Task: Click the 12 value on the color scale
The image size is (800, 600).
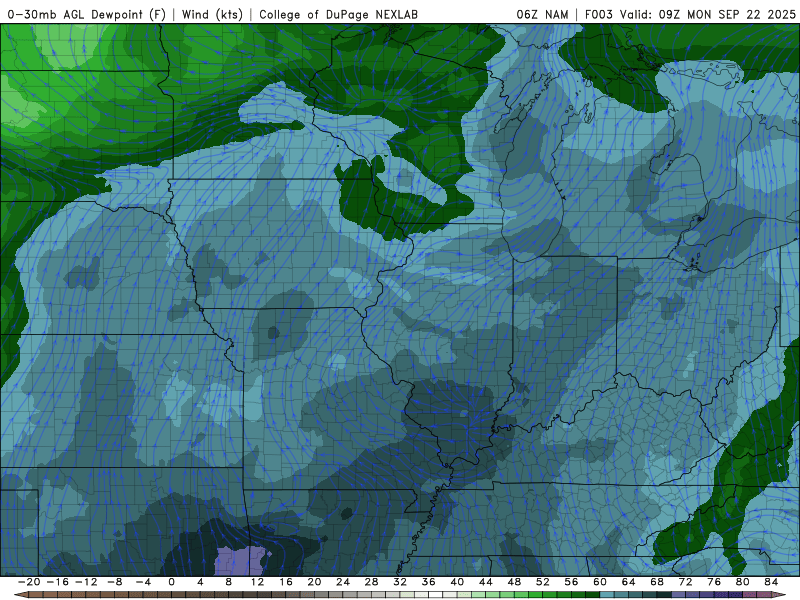Action: pyautogui.click(x=257, y=582)
